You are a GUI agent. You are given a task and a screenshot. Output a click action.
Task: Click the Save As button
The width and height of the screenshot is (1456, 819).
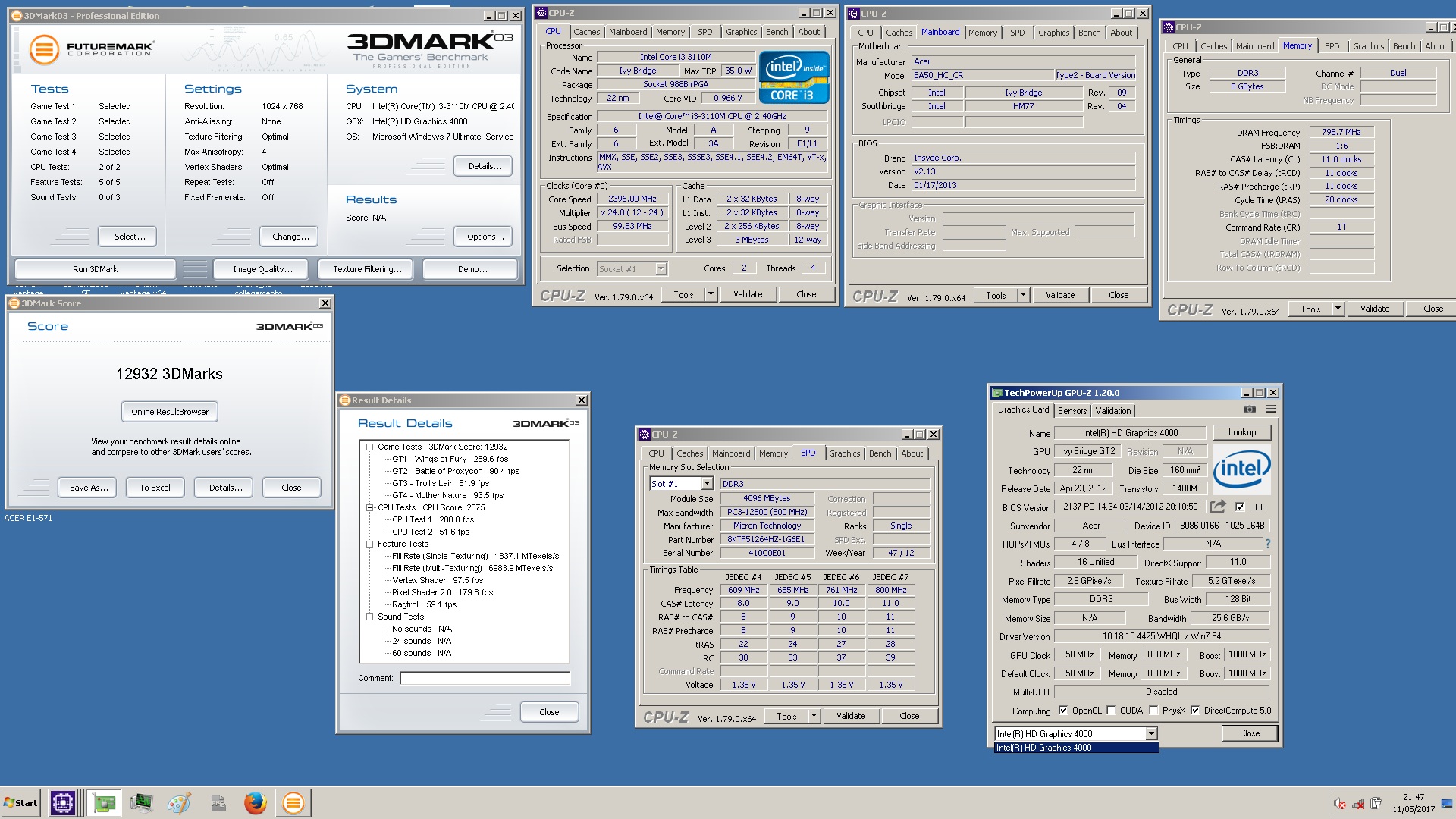pyautogui.click(x=89, y=488)
